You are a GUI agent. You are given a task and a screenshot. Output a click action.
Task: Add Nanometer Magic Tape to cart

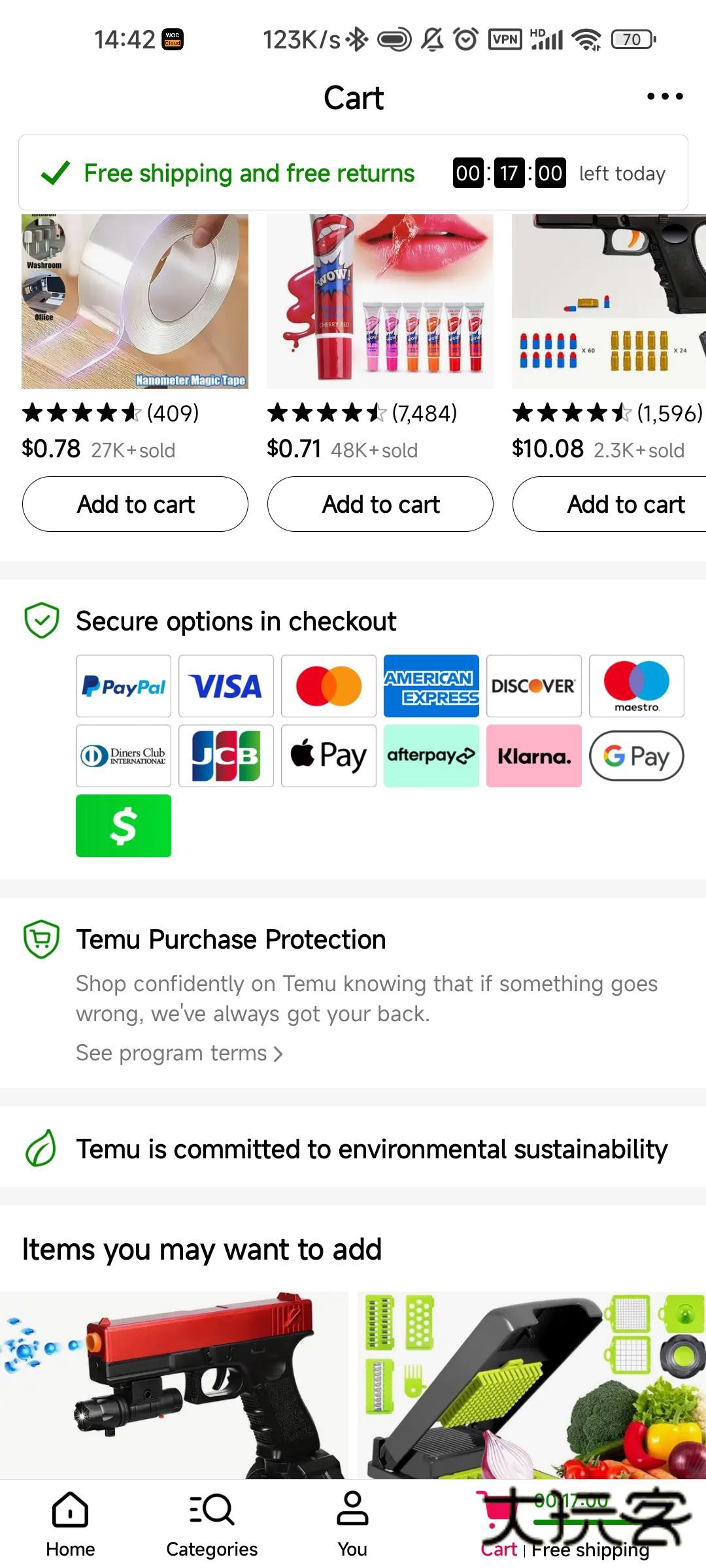135,504
